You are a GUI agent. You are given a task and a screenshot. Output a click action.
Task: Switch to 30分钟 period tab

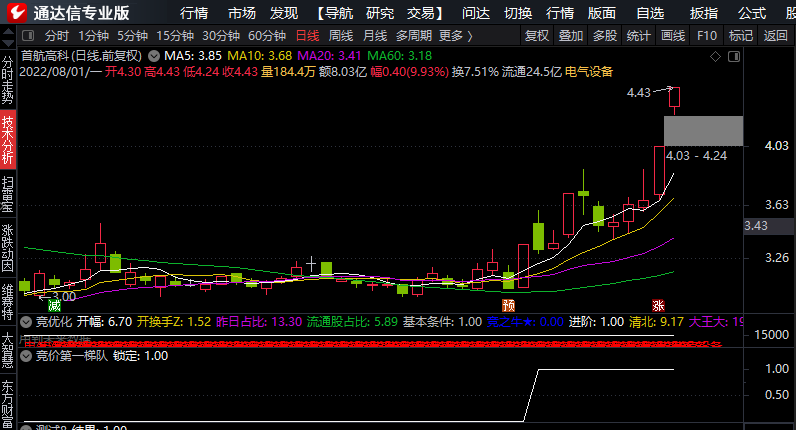click(x=221, y=36)
